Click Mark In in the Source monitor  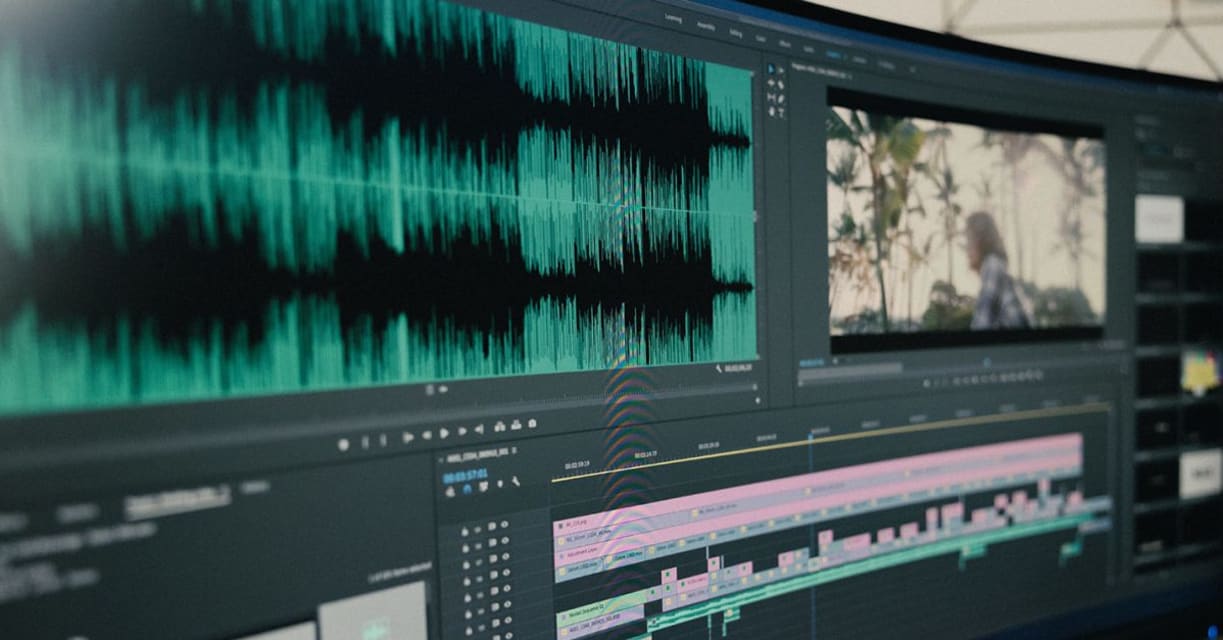pyautogui.click(x=365, y=443)
